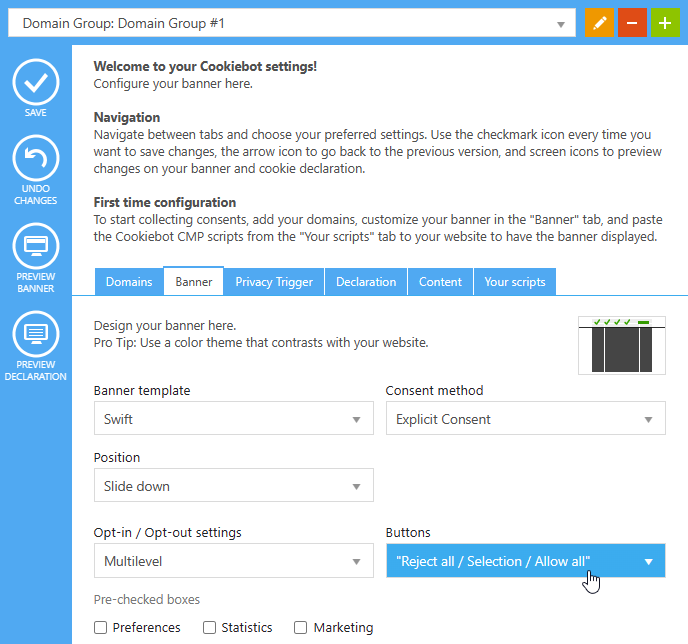Click the orange edit pencil icon

click(x=599, y=22)
